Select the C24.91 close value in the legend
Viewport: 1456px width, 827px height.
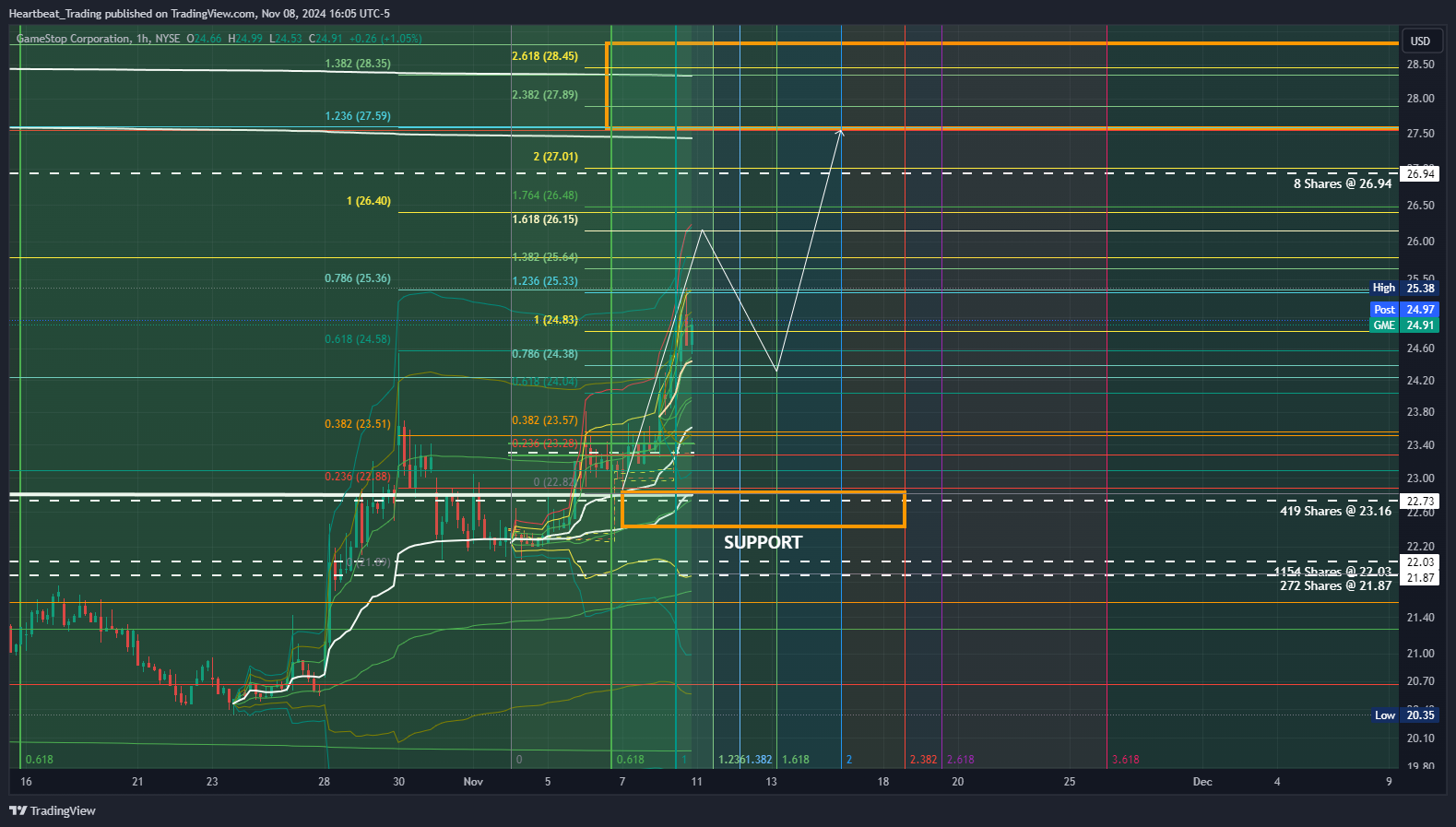pos(326,39)
